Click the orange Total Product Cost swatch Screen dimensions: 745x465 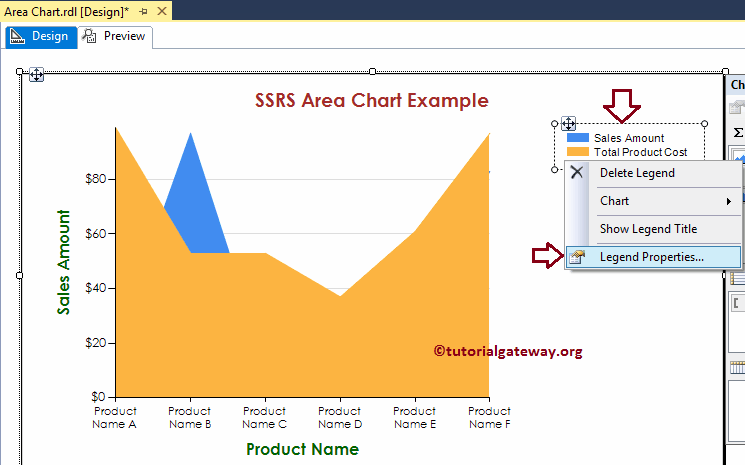pyautogui.click(x=578, y=152)
